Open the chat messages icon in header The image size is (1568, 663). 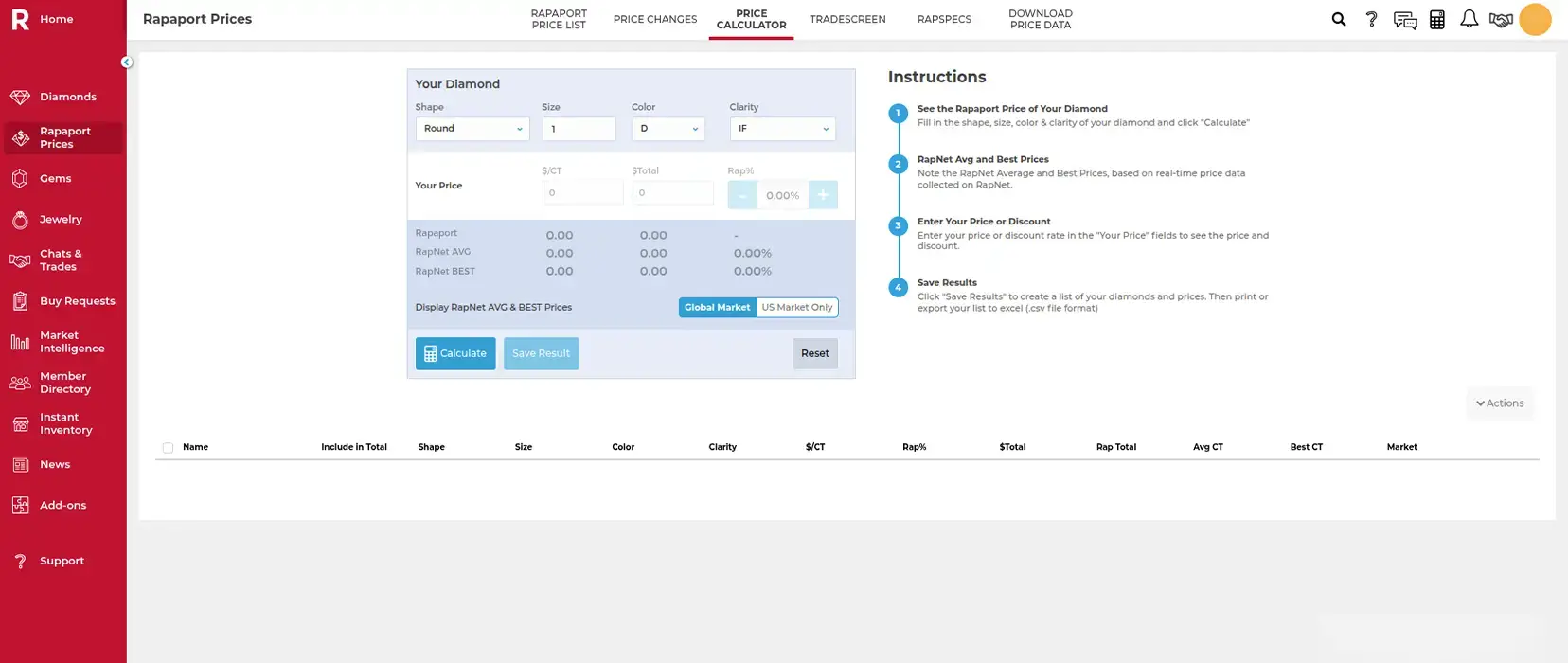[x=1405, y=20]
